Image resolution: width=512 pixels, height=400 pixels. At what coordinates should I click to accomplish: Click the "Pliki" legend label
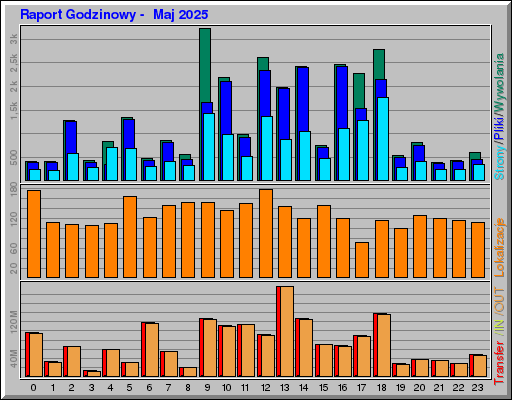[x=499, y=128]
